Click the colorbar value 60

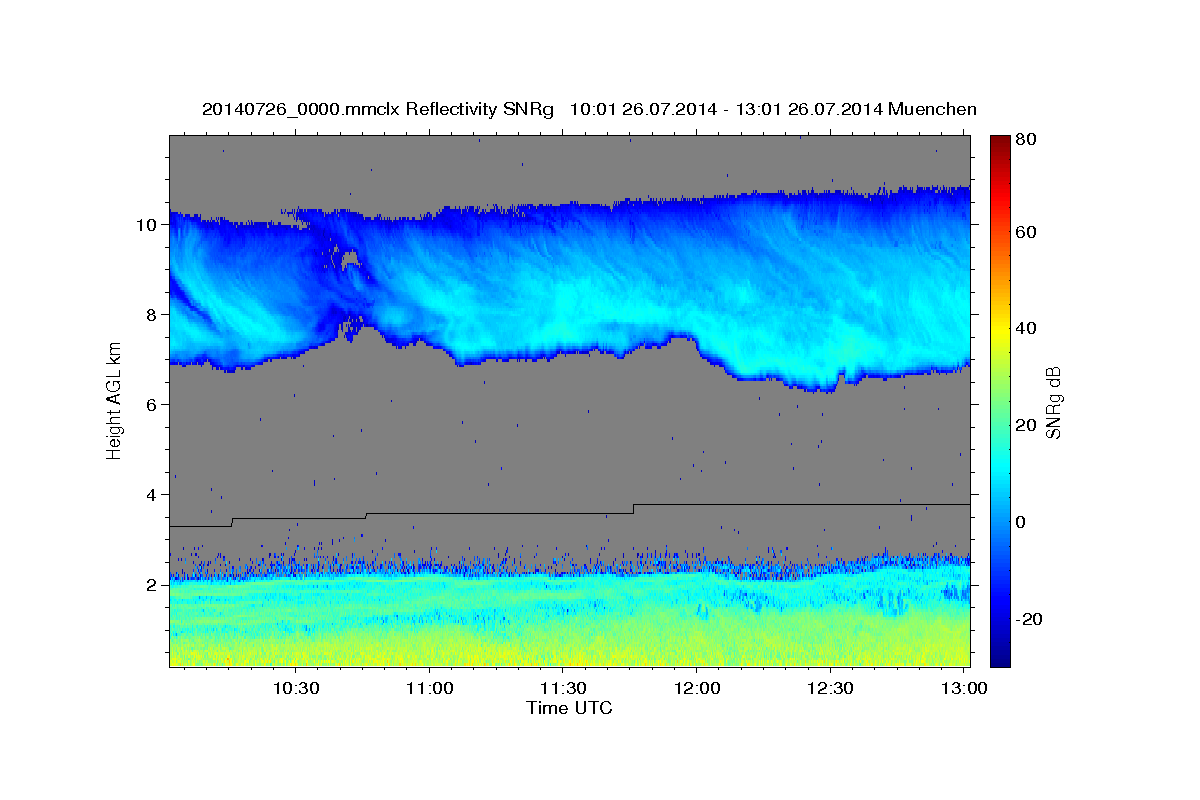point(1025,232)
